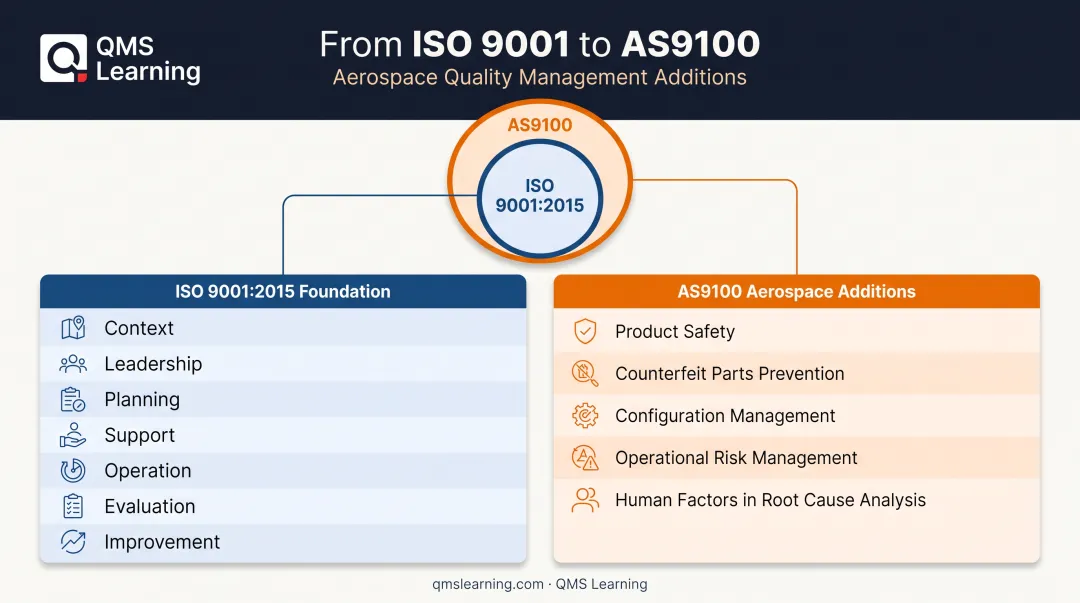Click the Leadership people group icon
This screenshot has width=1080, height=603.
click(73, 364)
